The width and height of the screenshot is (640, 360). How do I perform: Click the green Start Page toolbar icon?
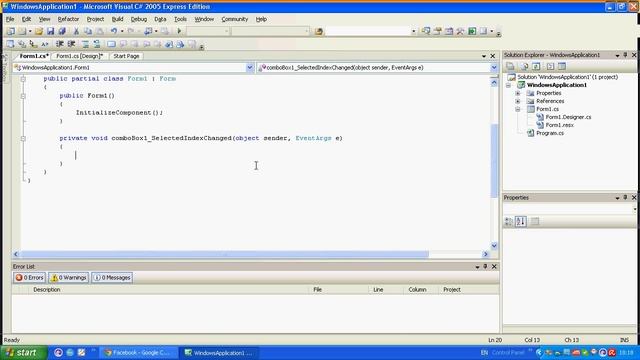click(x=472, y=31)
